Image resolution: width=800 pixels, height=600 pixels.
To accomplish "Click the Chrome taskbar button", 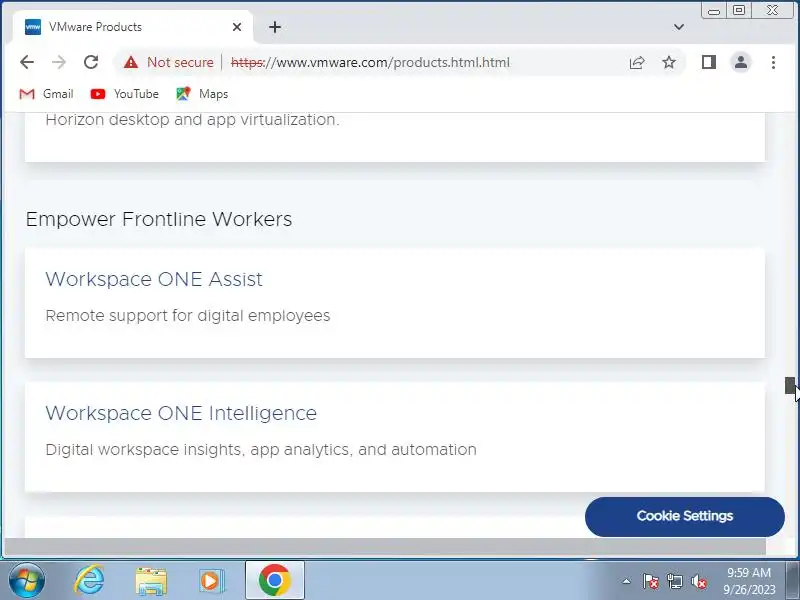I will (274, 580).
